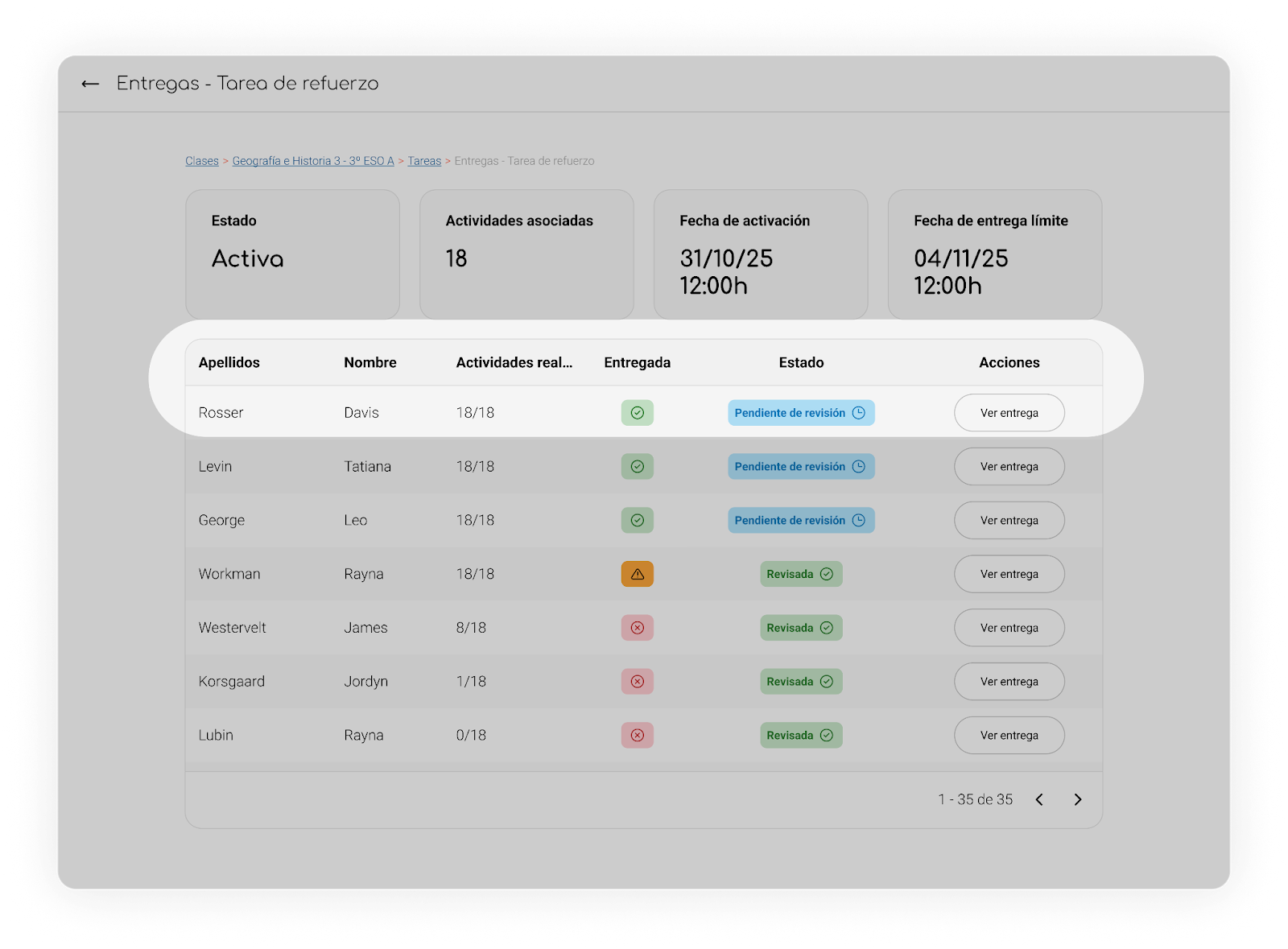This screenshot has width=1288, height=949.
Task: Go to the previous page of results
Action: [1039, 799]
